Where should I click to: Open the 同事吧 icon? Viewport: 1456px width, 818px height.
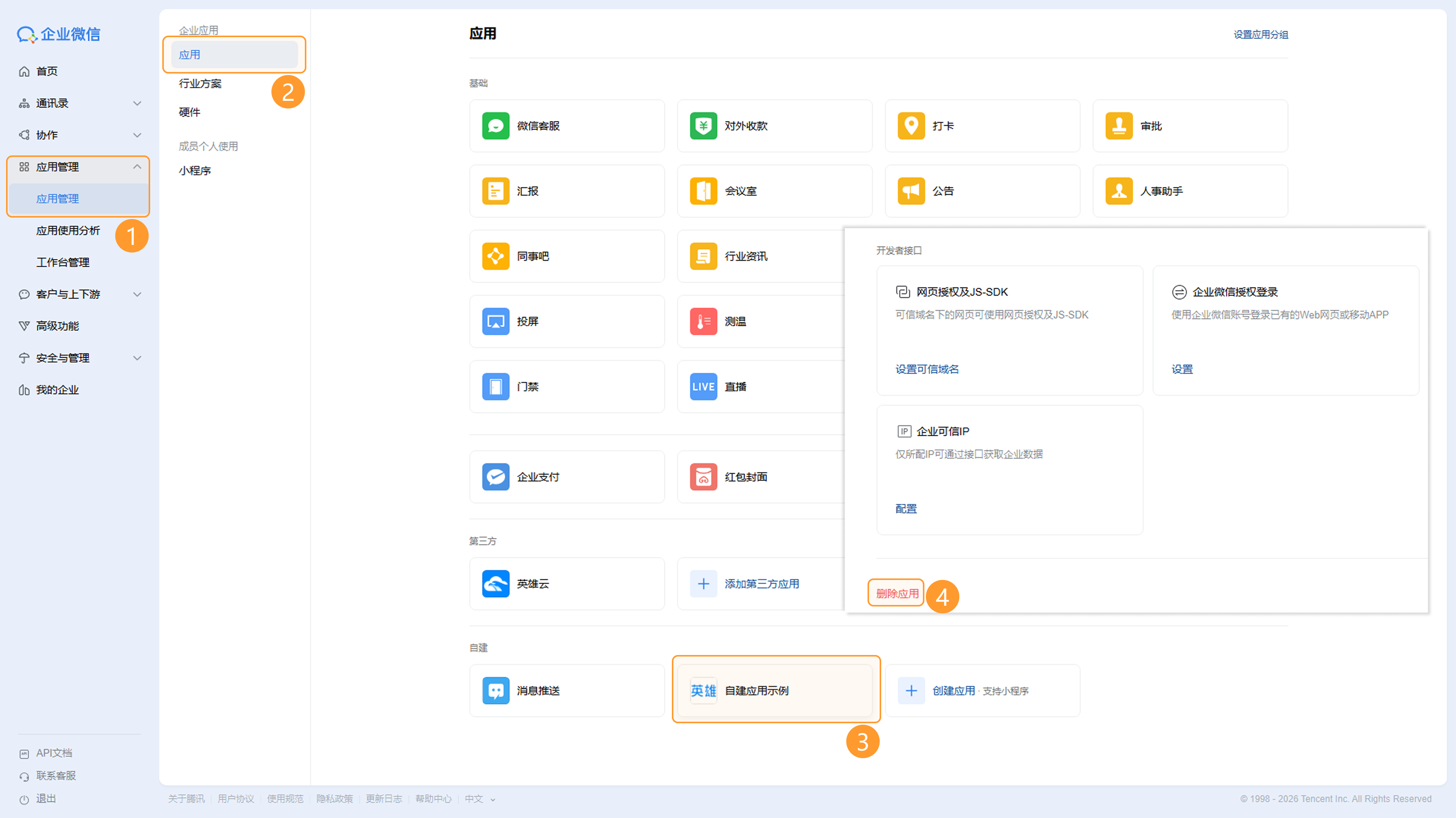[x=495, y=257]
